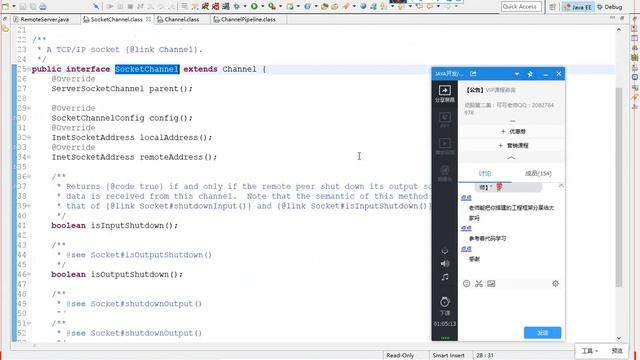Click the blue send button in chat
Viewport: 640px width, 360px height.
[542, 333]
